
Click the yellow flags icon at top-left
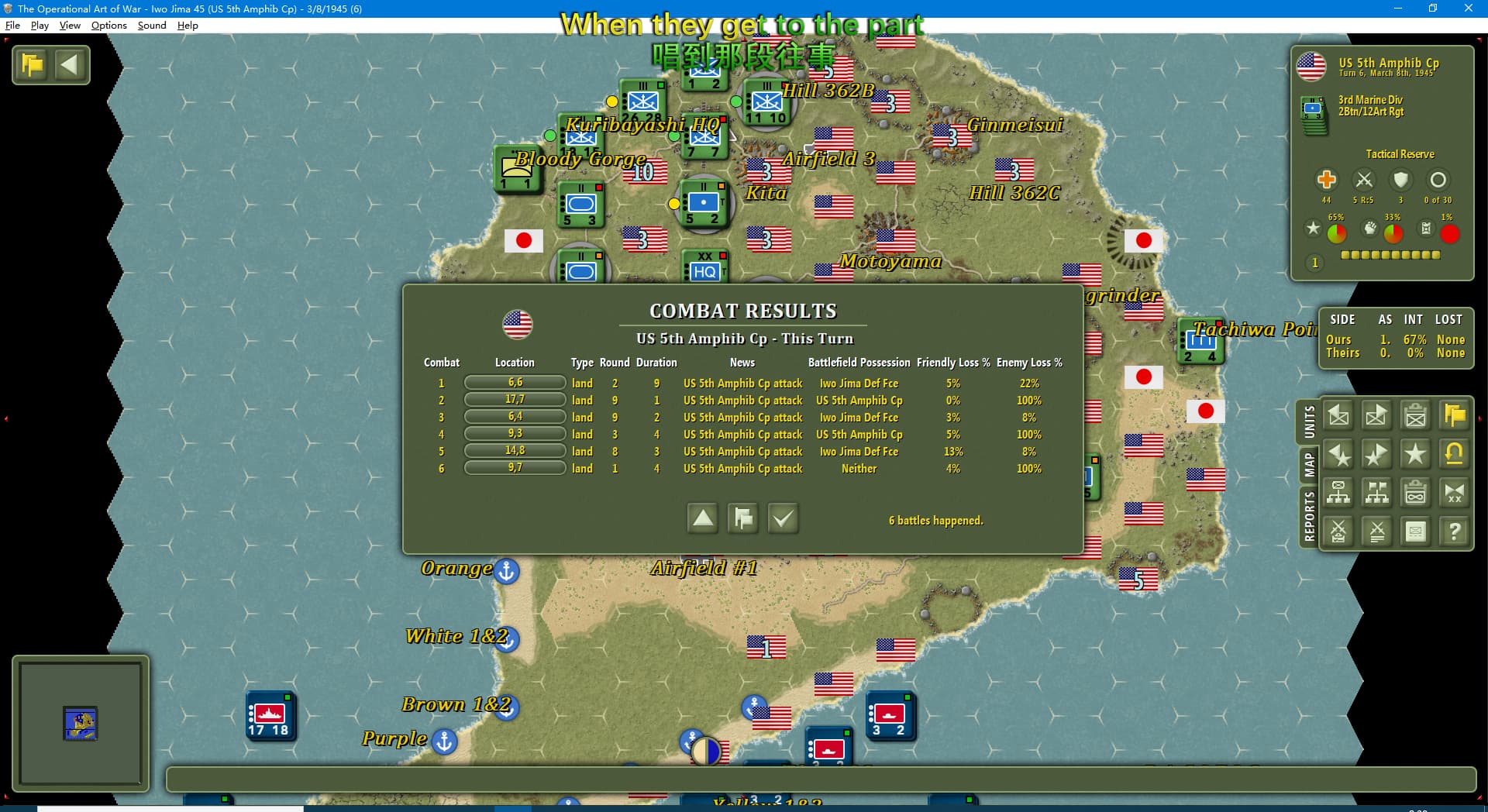pos(33,64)
